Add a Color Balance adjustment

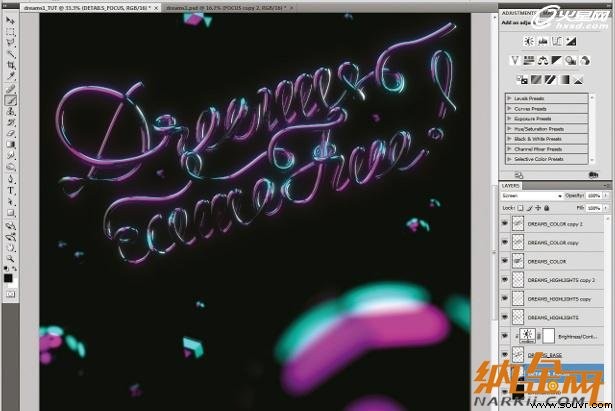(x=543, y=60)
